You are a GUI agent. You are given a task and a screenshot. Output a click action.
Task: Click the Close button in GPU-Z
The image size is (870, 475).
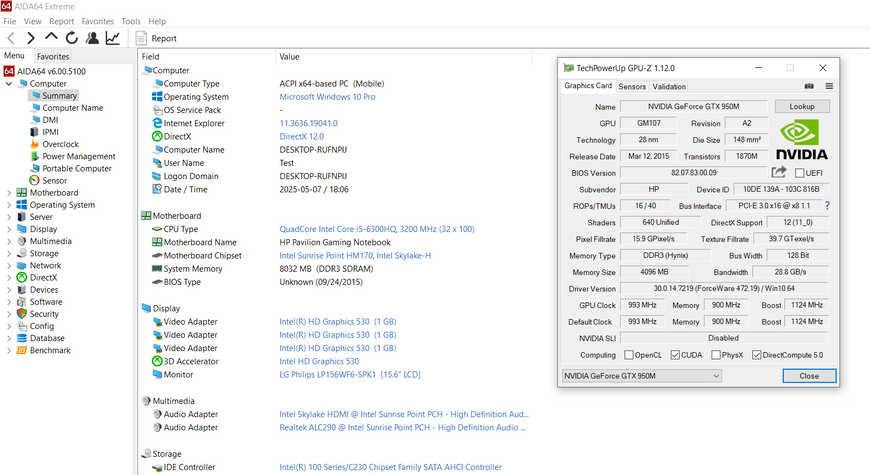point(809,376)
